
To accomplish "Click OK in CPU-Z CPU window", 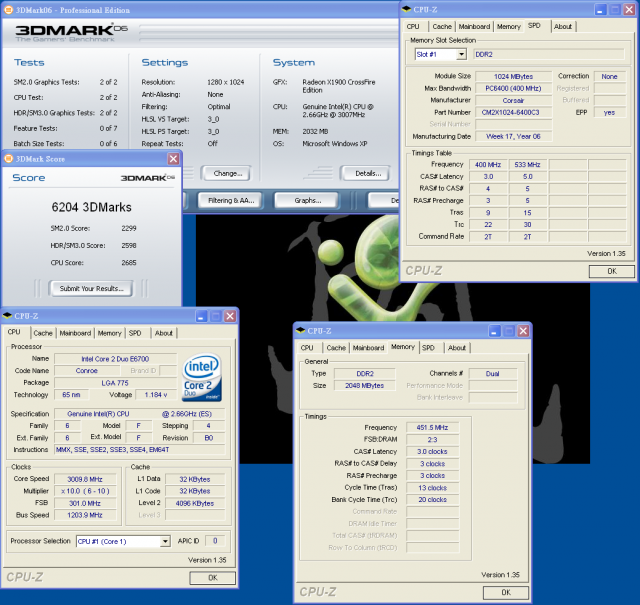I will point(212,578).
